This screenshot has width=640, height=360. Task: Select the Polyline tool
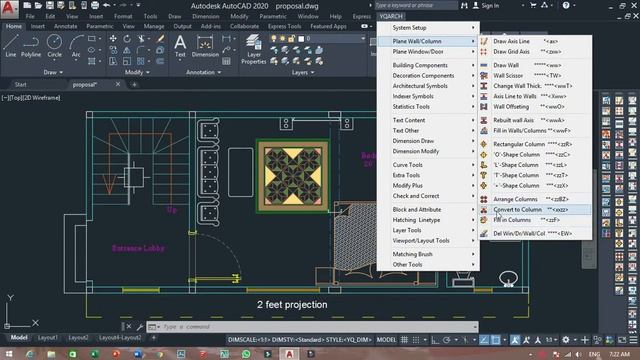31,46
